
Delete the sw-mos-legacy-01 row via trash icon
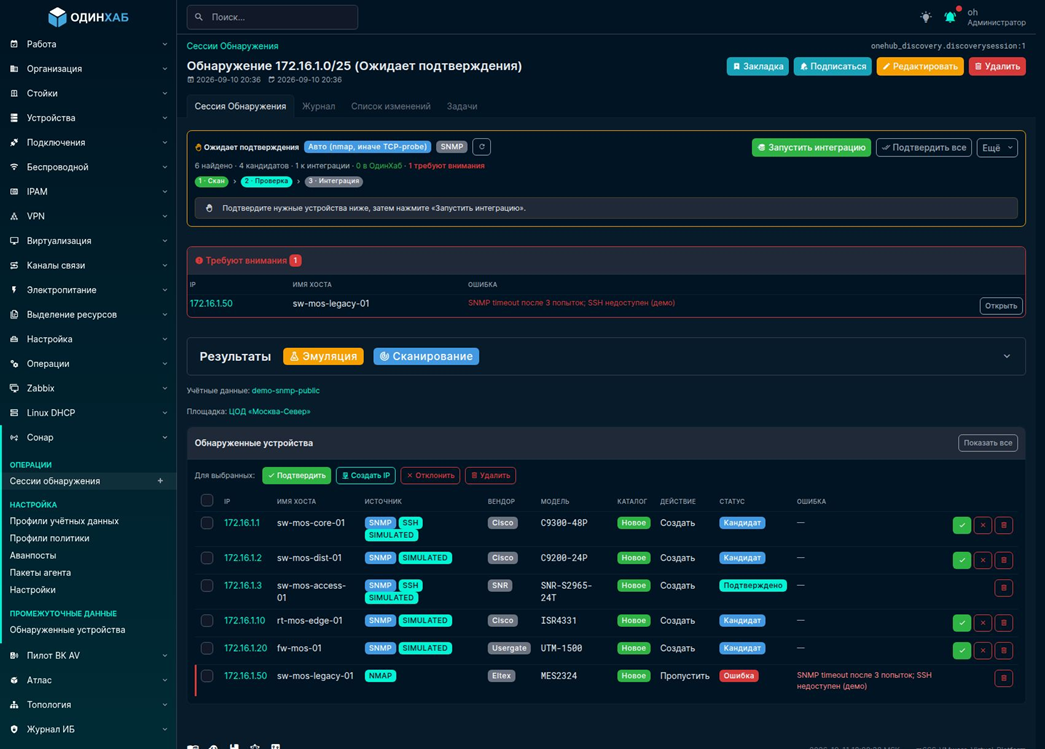[1004, 678]
